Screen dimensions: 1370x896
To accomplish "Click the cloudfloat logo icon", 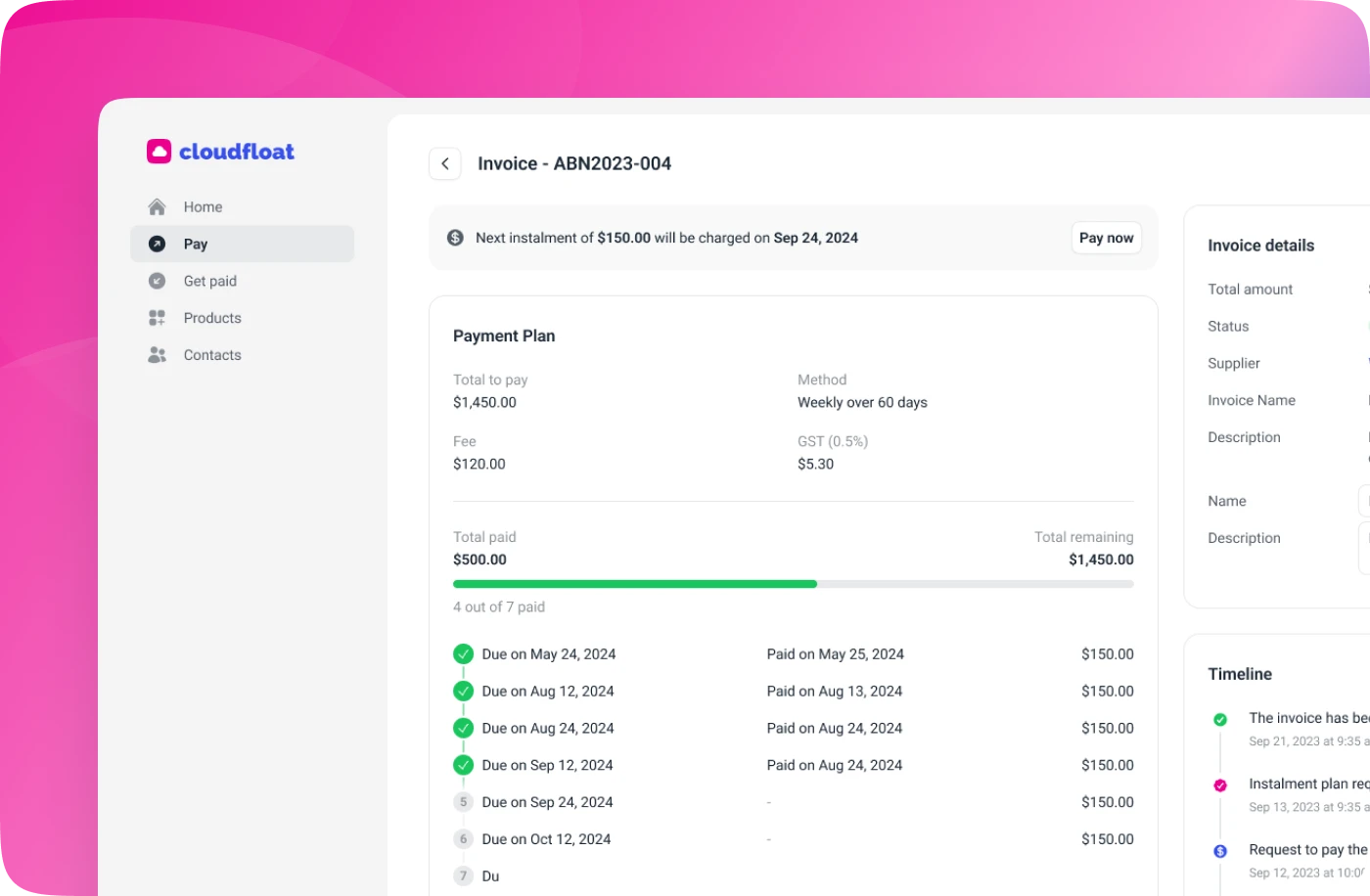I will [158, 151].
